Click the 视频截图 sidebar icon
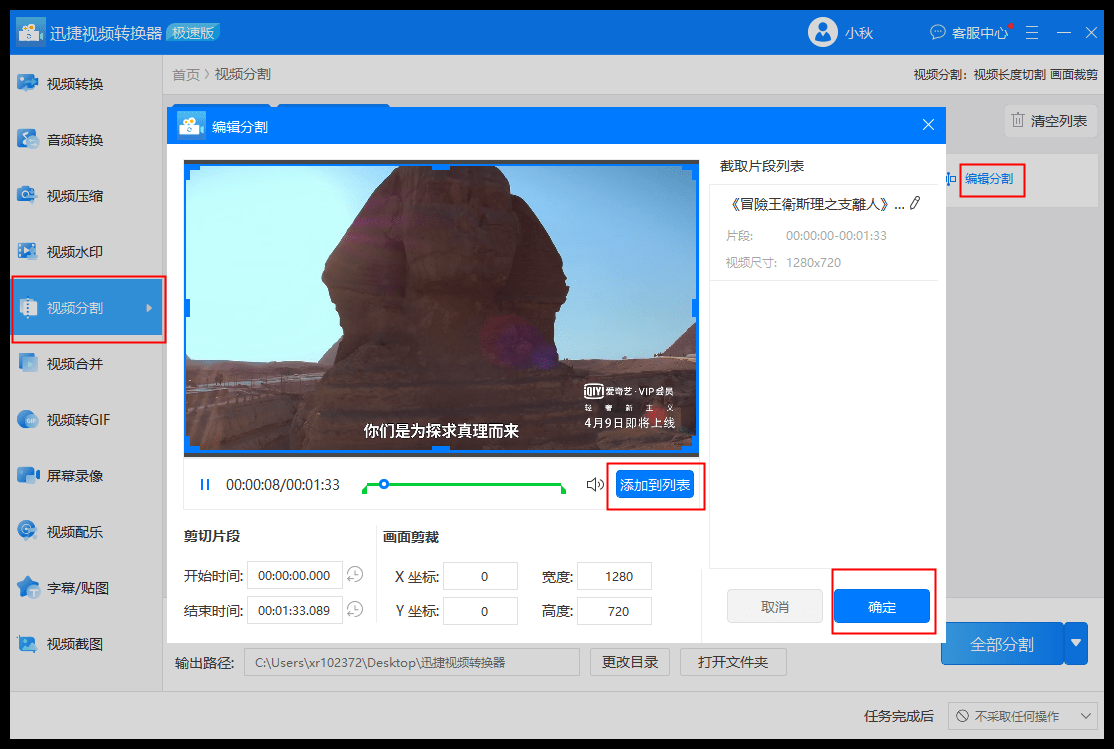The width and height of the screenshot is (1114, 749). point(28,644)
